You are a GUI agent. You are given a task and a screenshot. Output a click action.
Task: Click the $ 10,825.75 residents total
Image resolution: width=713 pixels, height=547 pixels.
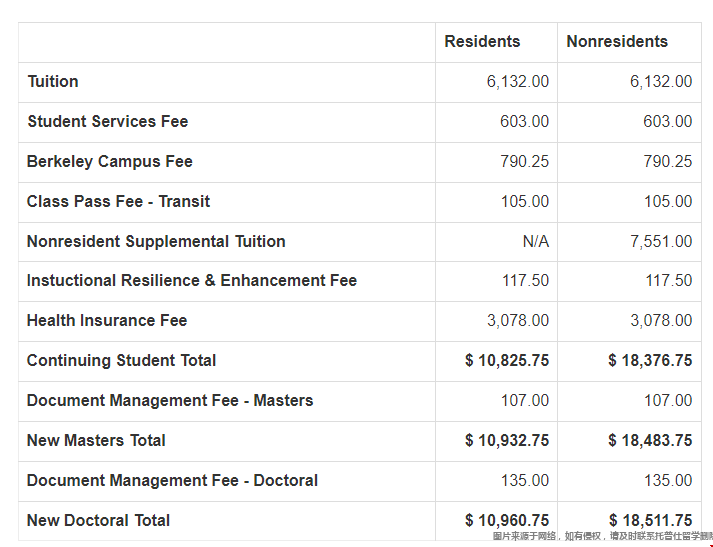point(507,361)
